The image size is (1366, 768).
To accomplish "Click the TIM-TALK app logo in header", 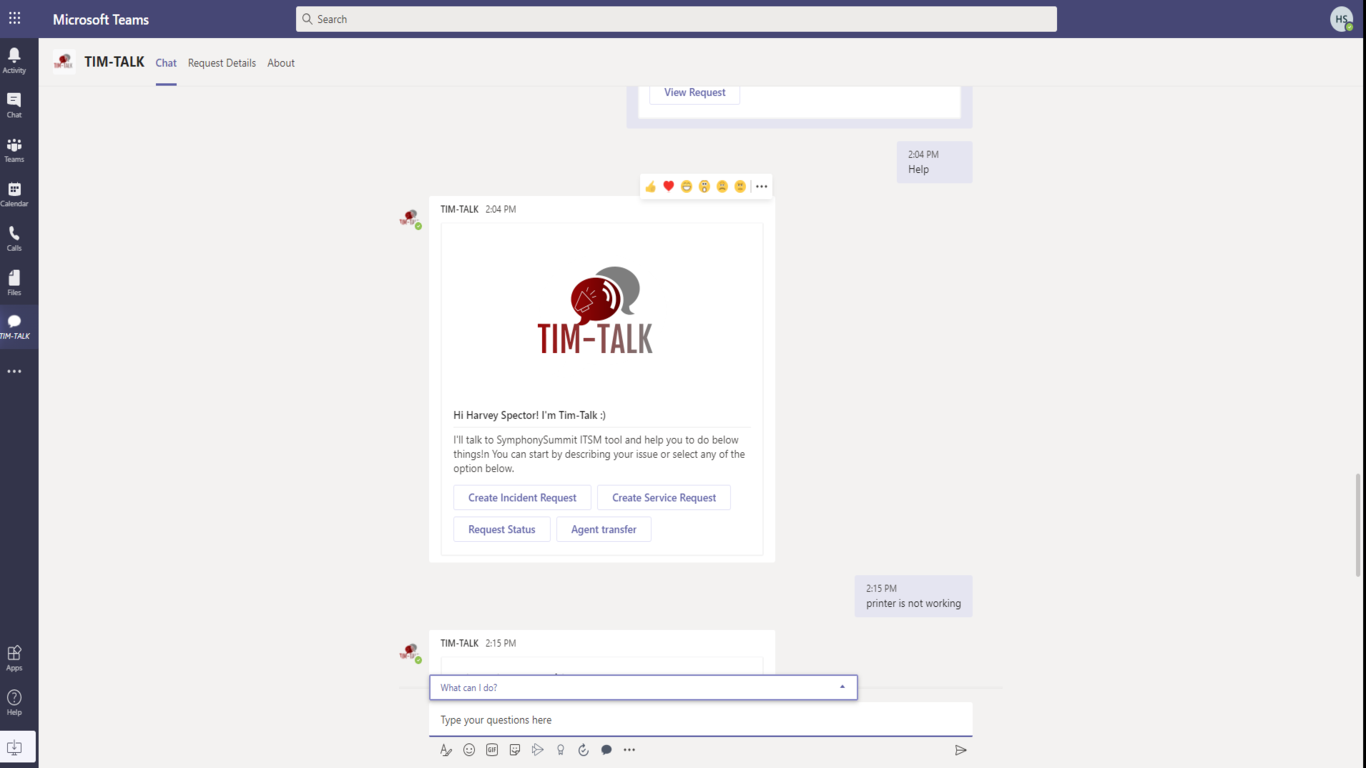I will [64, 62].
